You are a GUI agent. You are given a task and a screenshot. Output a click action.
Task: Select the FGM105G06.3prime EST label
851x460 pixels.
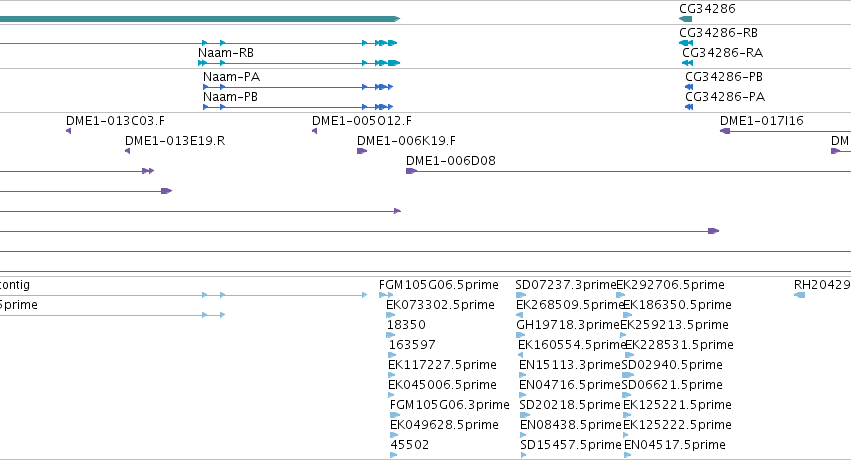[449, 405]
